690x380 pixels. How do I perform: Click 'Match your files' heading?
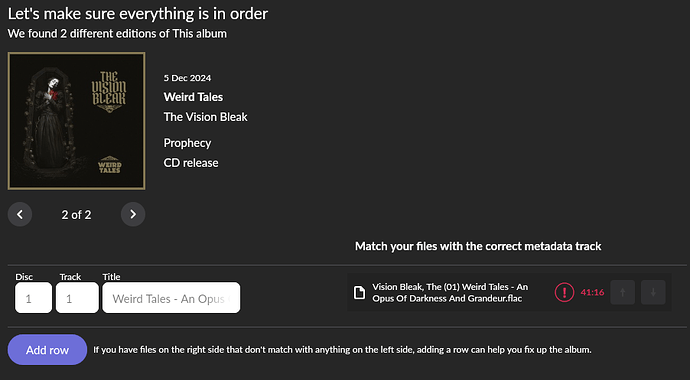478,246
